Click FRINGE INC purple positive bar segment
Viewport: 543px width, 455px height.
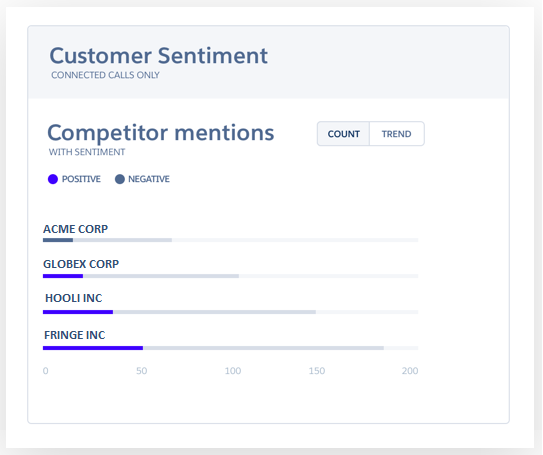[x=93, y=348]
